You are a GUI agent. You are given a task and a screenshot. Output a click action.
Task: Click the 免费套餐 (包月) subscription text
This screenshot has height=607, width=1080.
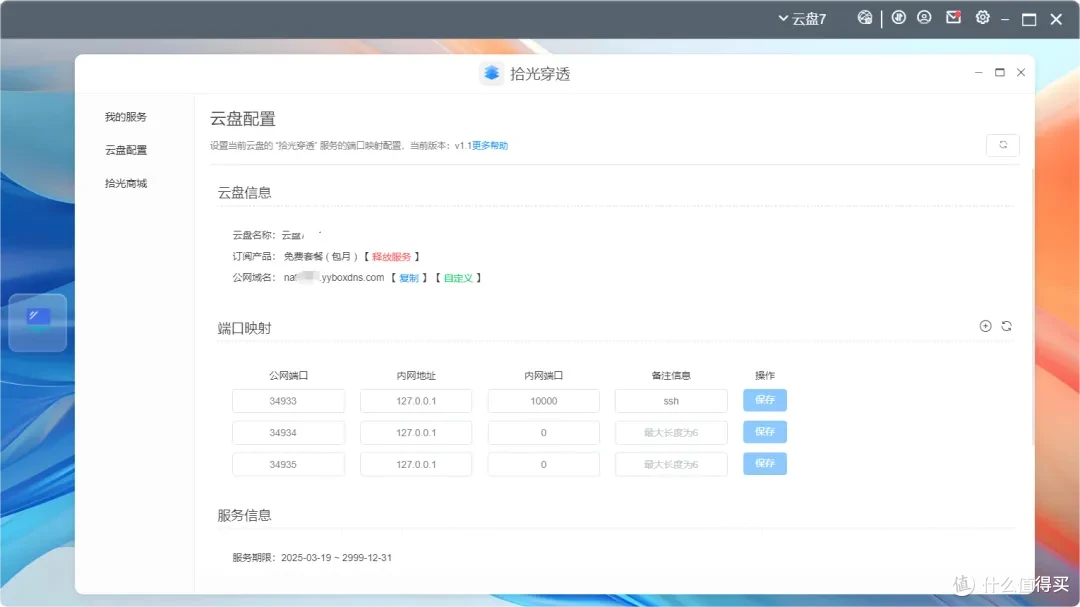pyautogui.click(x=320, y=256)
